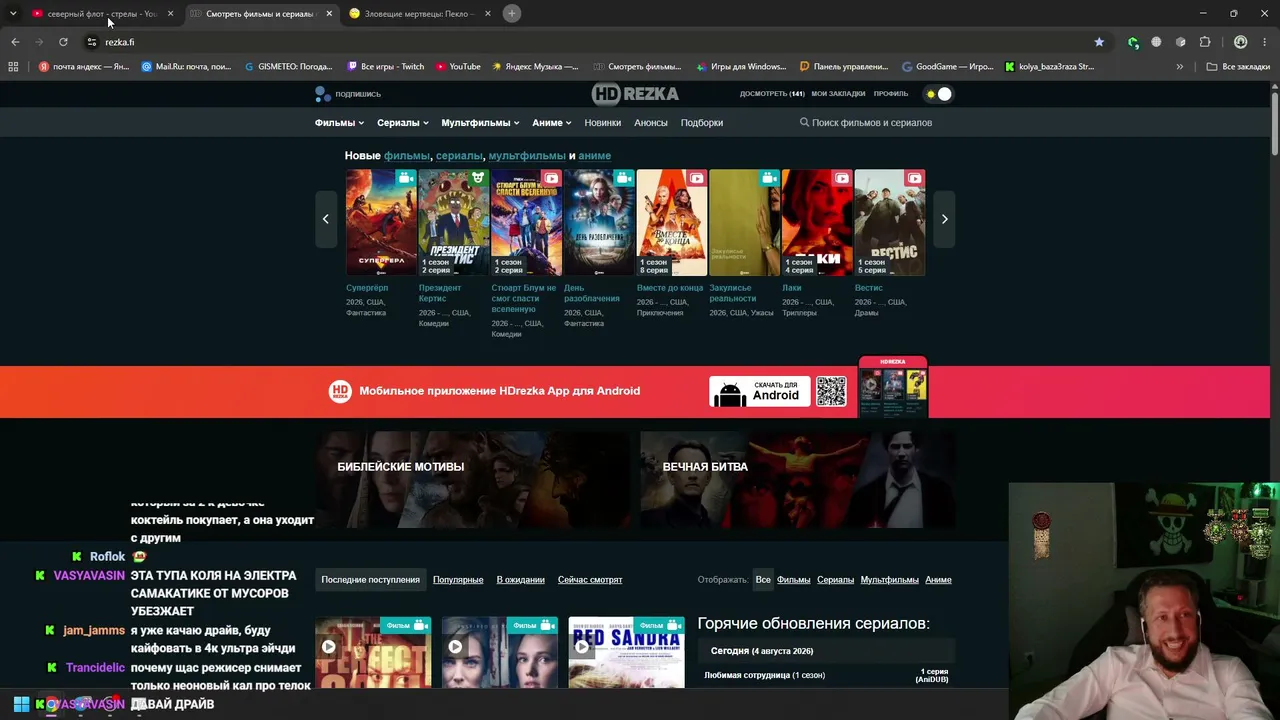Filter listings by Аниме
Screen dimensions: 1280x720
[938, 580]
